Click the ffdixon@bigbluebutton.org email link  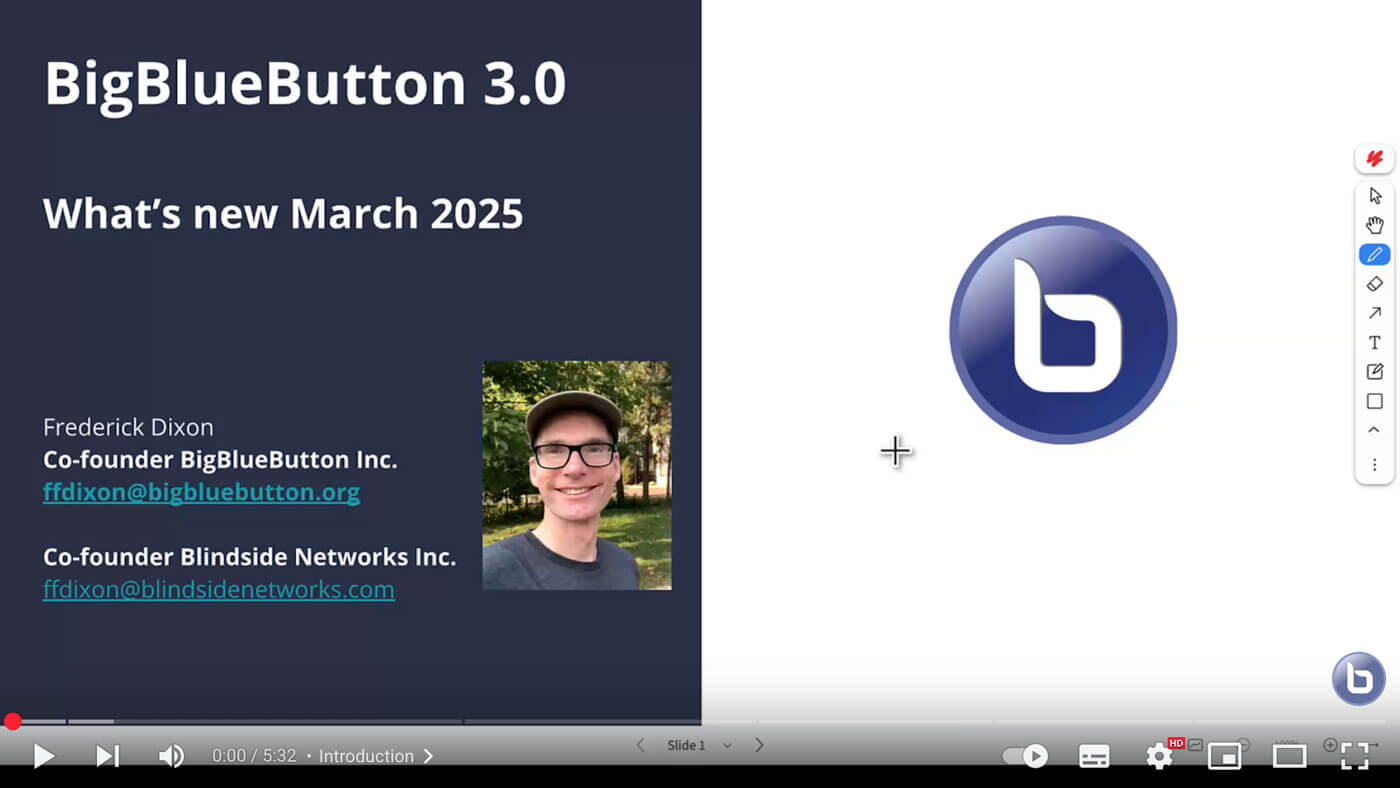(201, 492)
